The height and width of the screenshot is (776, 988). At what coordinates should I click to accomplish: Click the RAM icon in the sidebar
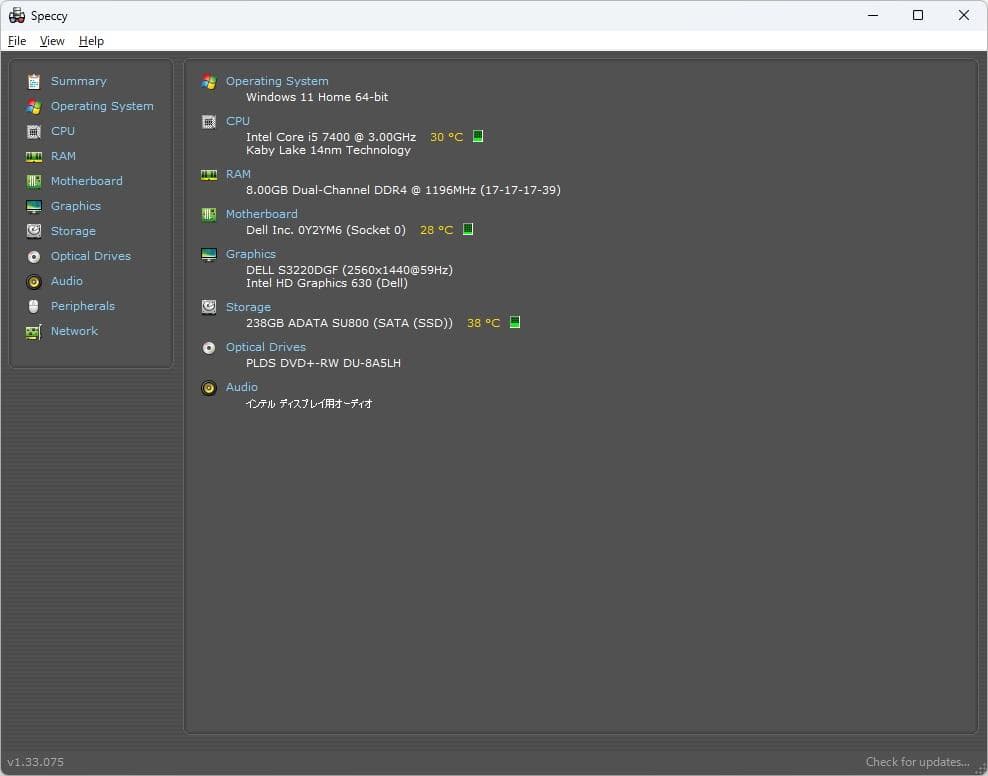pos(34,156)
